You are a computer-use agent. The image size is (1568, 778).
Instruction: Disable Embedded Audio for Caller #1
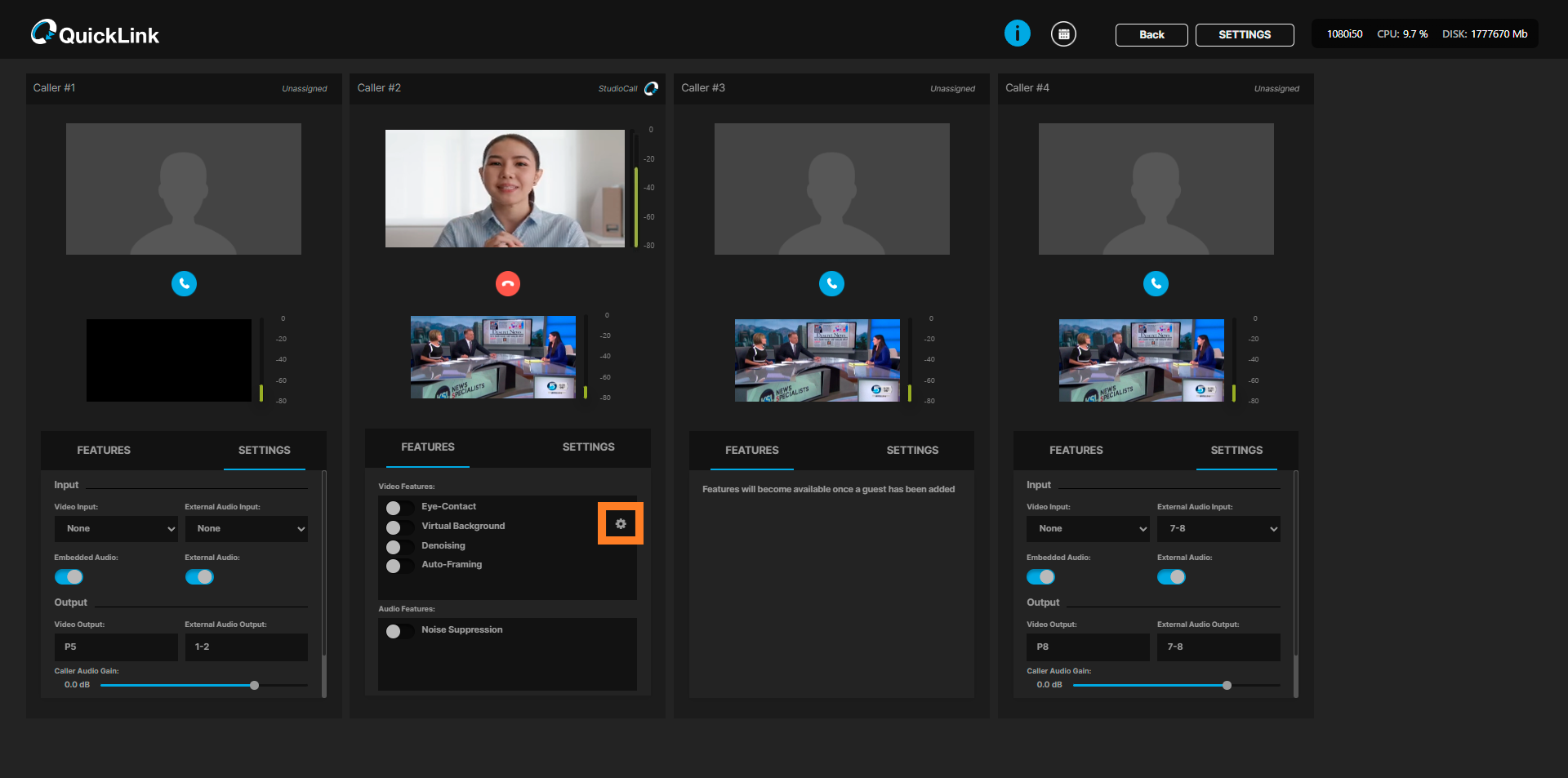tap(69, 577)
